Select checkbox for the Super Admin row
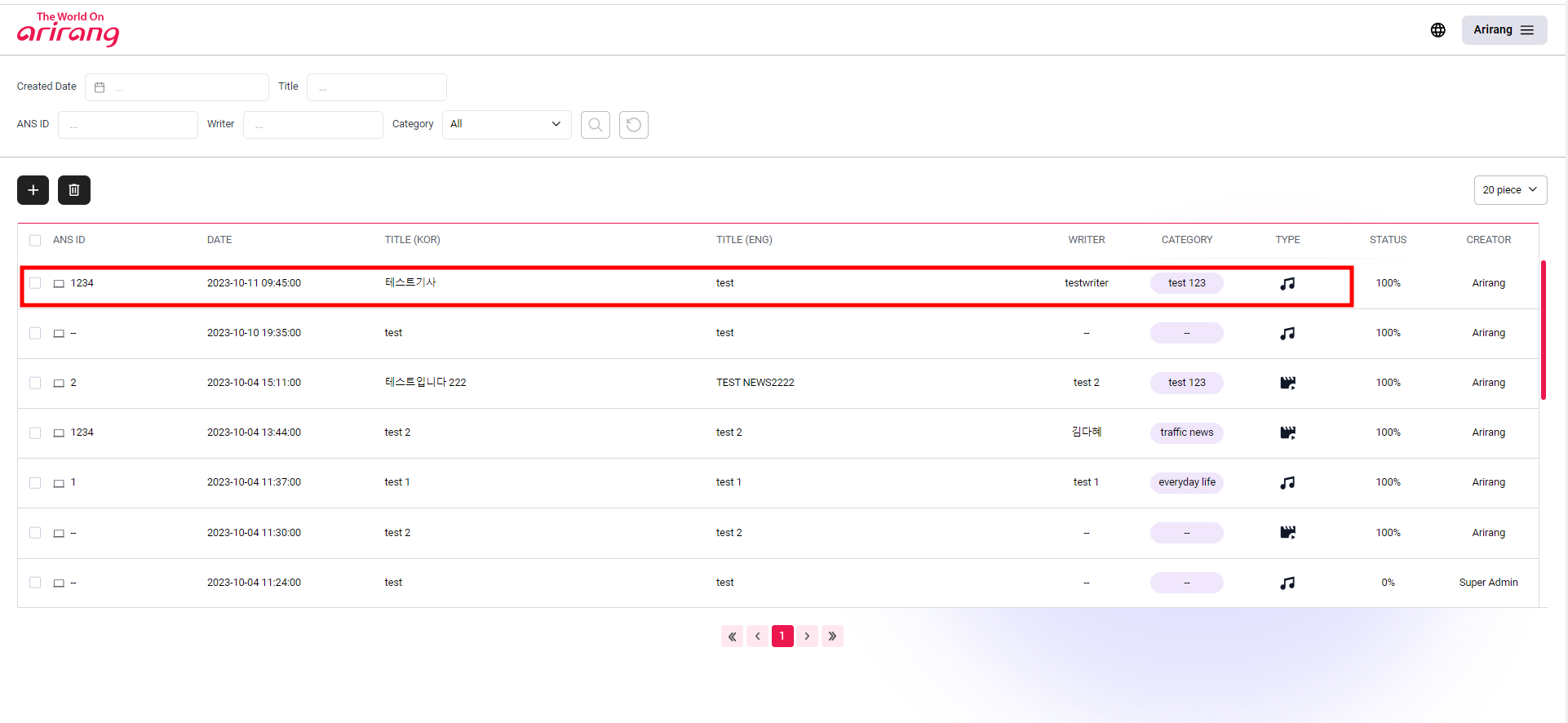This screenshot has width=1568, height=723. [35, 583]
